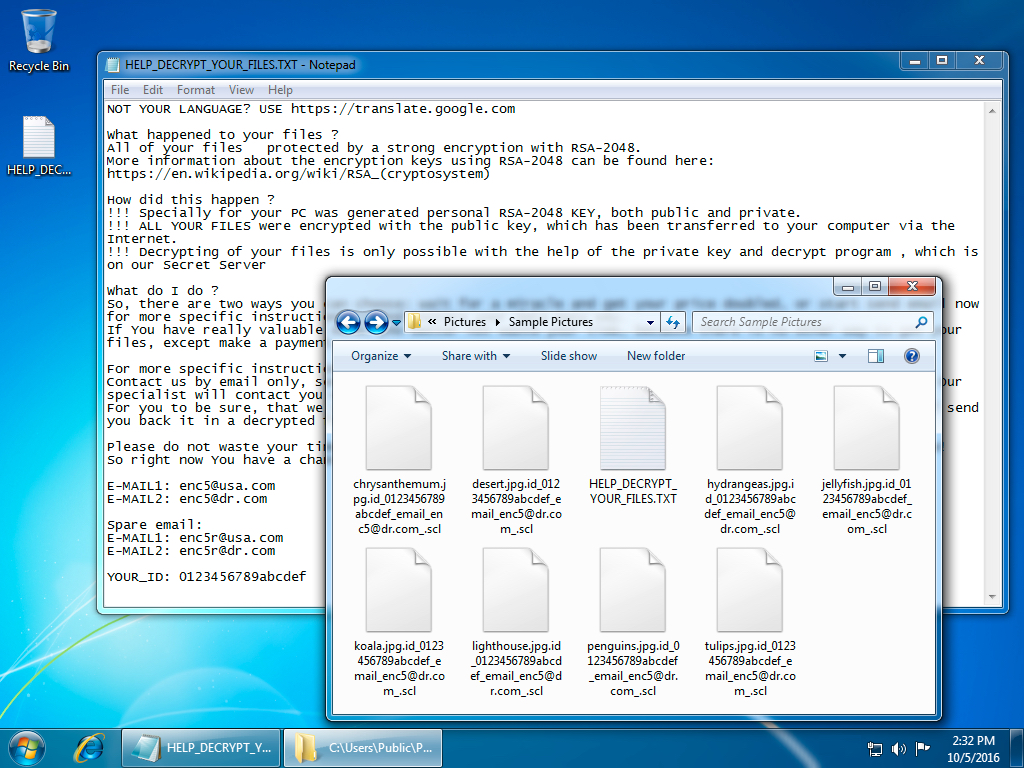Select the koala.jpg encrypted file
The image size is (1024, 768).
[x=399, y=622]
